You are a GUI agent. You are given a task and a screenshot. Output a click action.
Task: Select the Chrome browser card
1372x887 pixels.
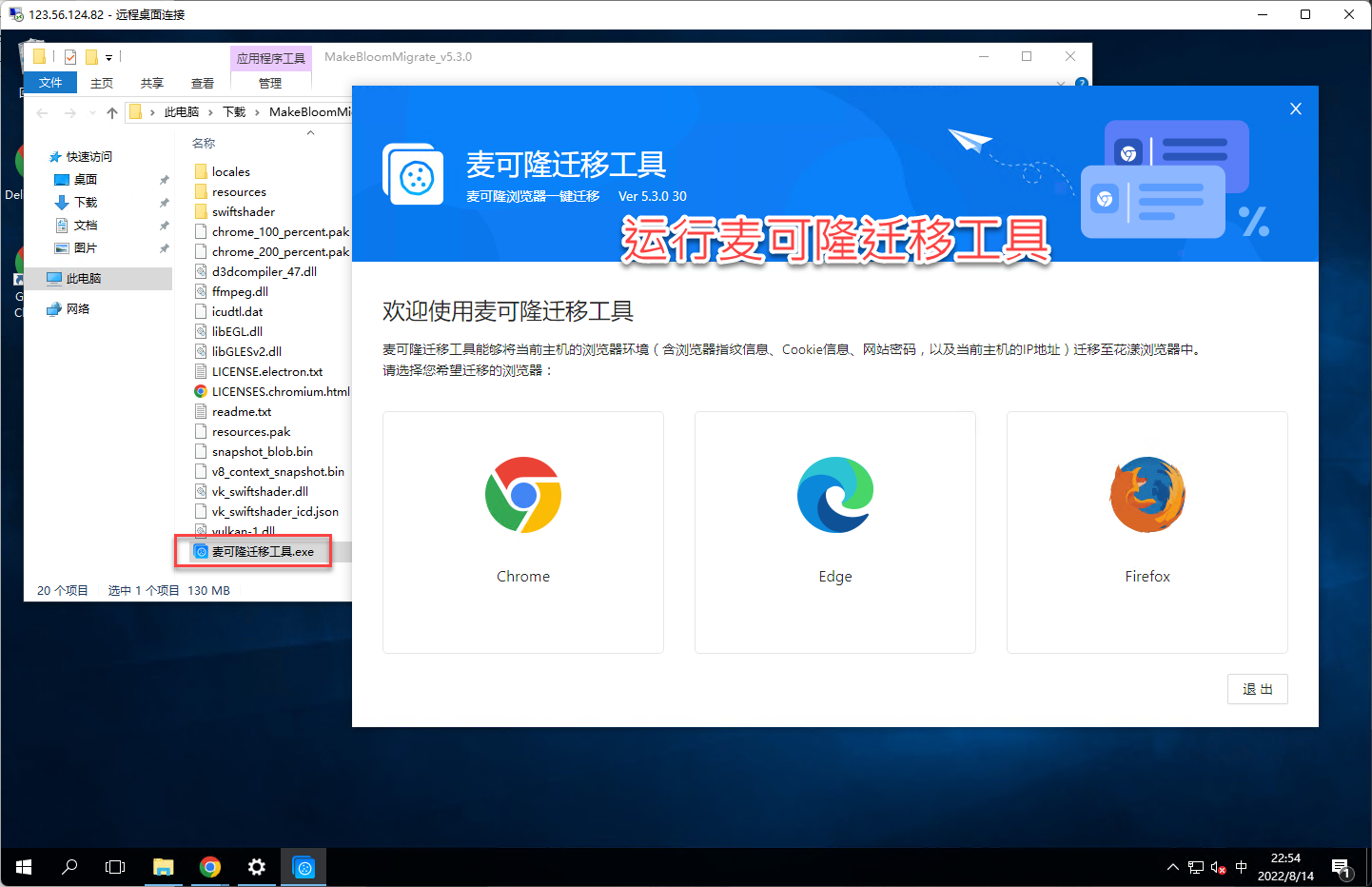coord(523,532)
